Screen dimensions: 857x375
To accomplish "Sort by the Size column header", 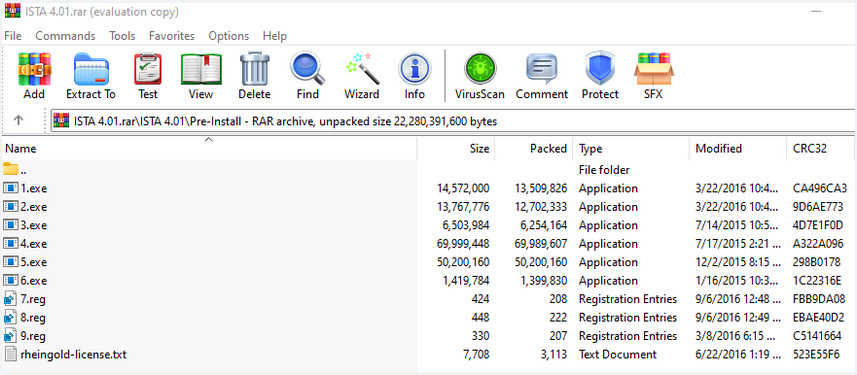I will coord(456,149).
